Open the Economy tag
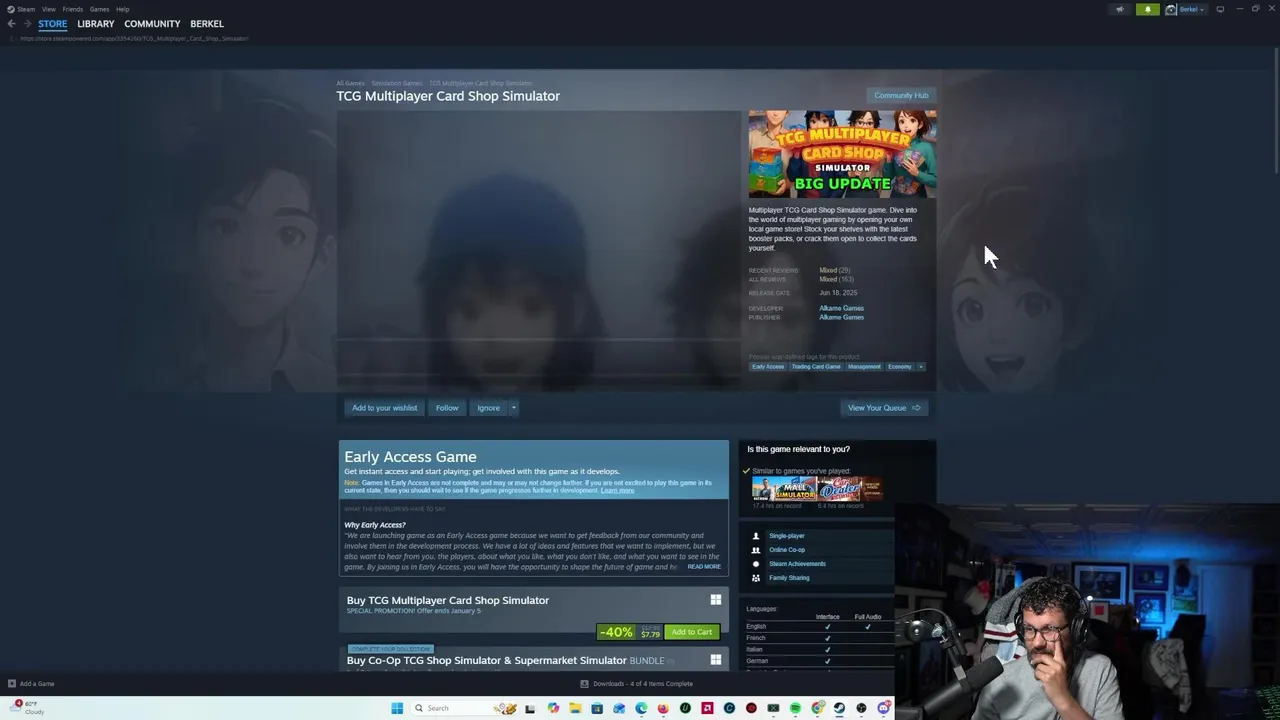1280x720 pixels. [x=899, y=367]
